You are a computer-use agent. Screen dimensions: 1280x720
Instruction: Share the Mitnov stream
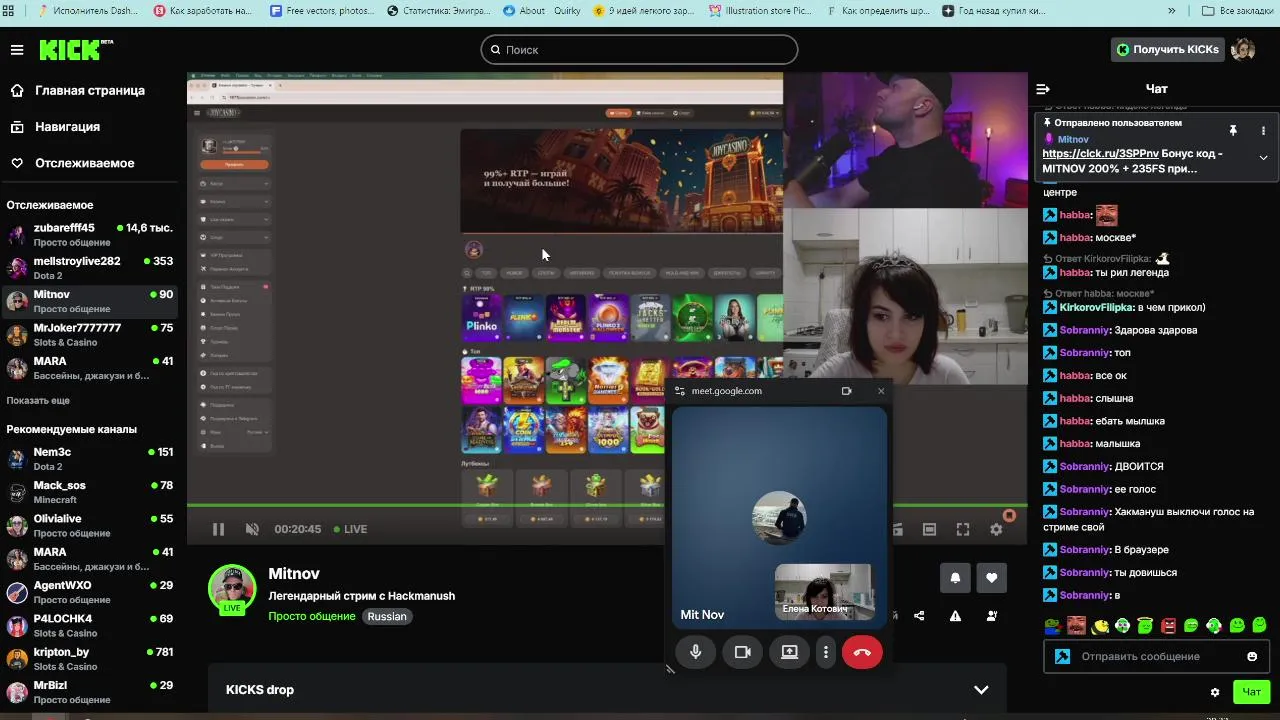[919, 616]
